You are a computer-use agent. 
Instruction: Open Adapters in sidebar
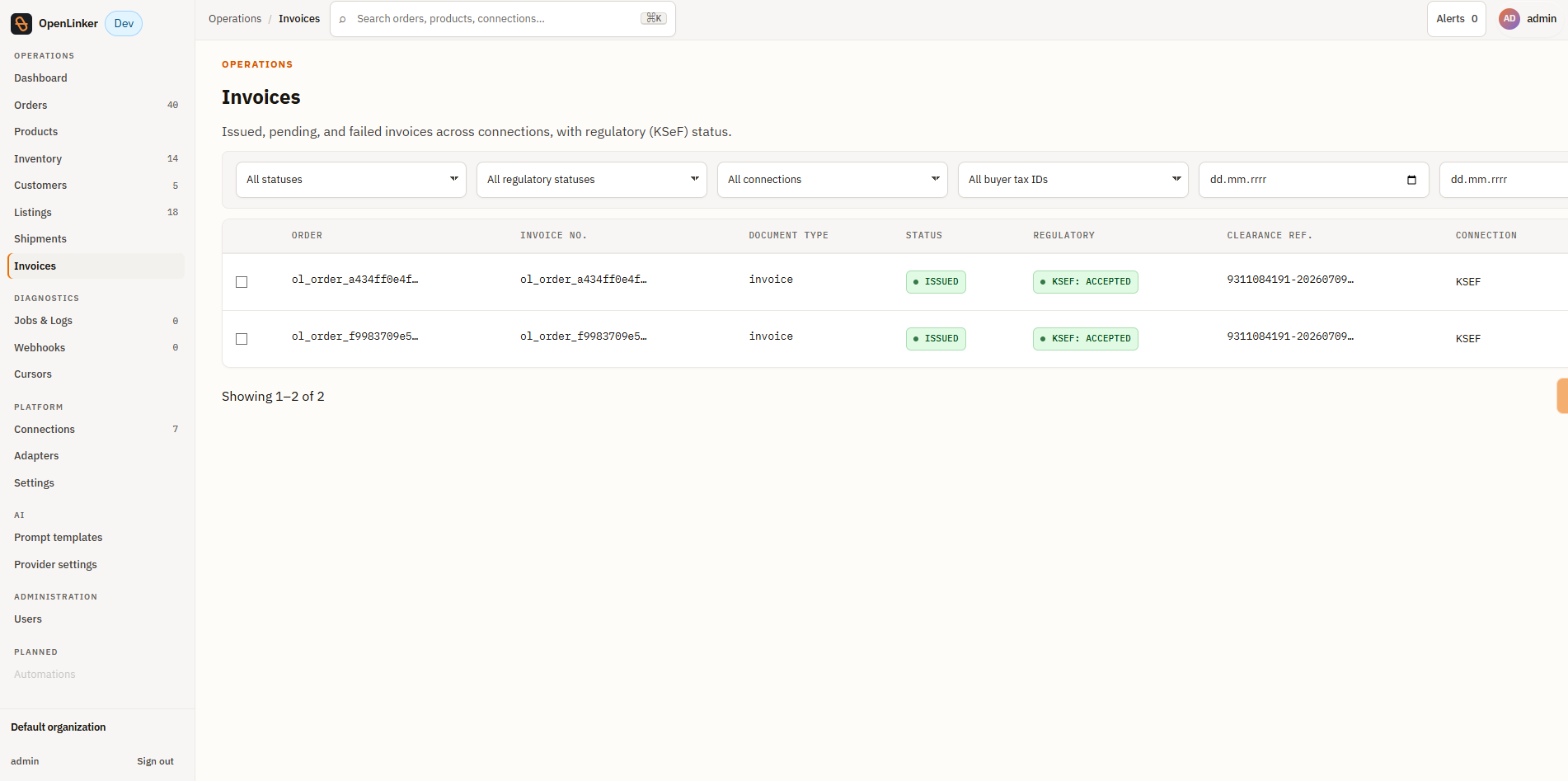click(96, 456)
